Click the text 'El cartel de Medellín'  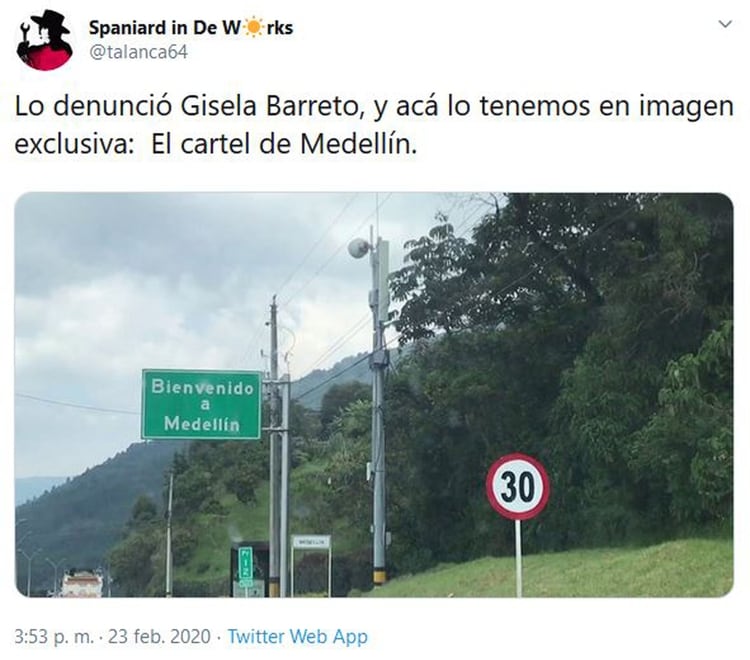click(284, 144)
